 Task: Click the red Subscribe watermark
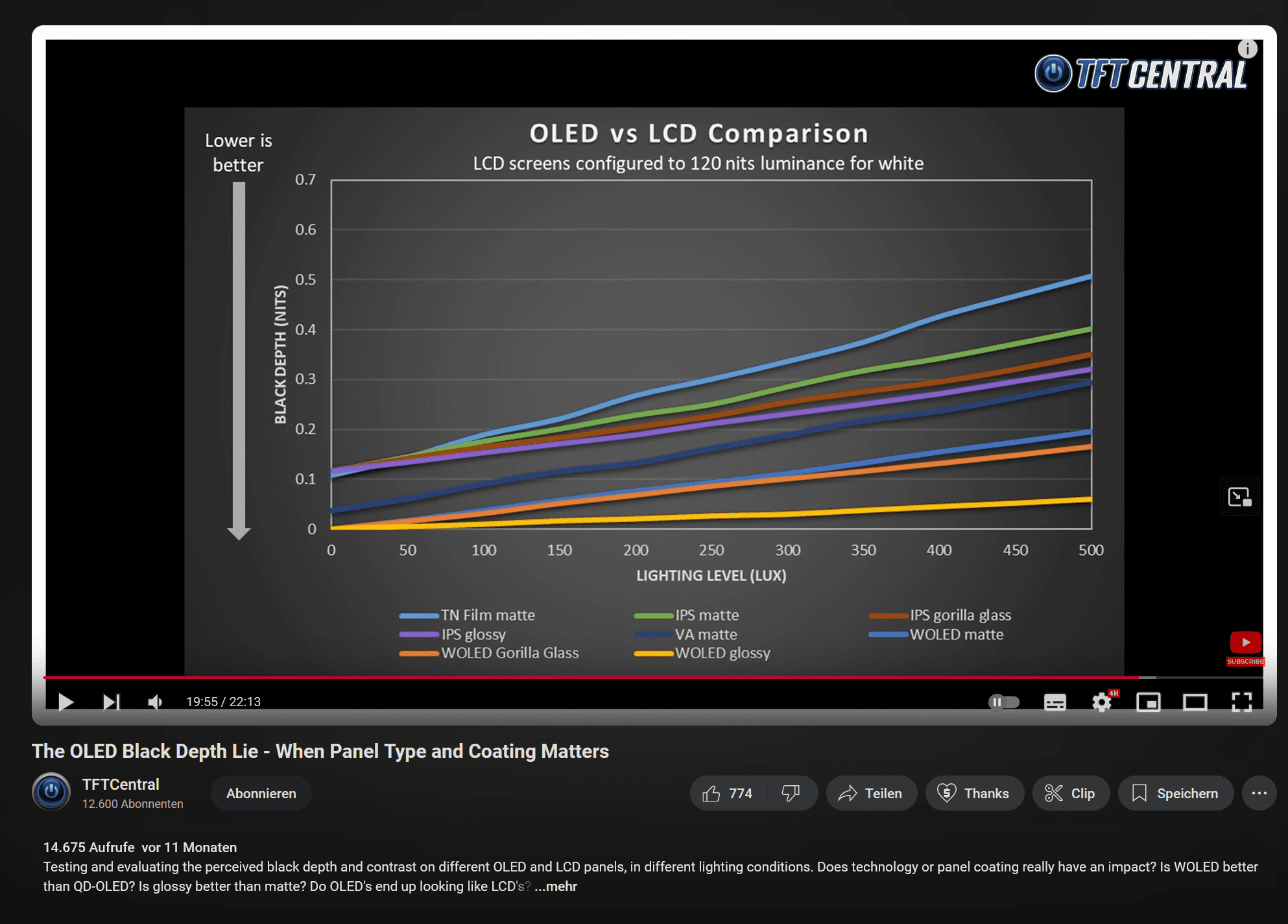pos(1246,648)
